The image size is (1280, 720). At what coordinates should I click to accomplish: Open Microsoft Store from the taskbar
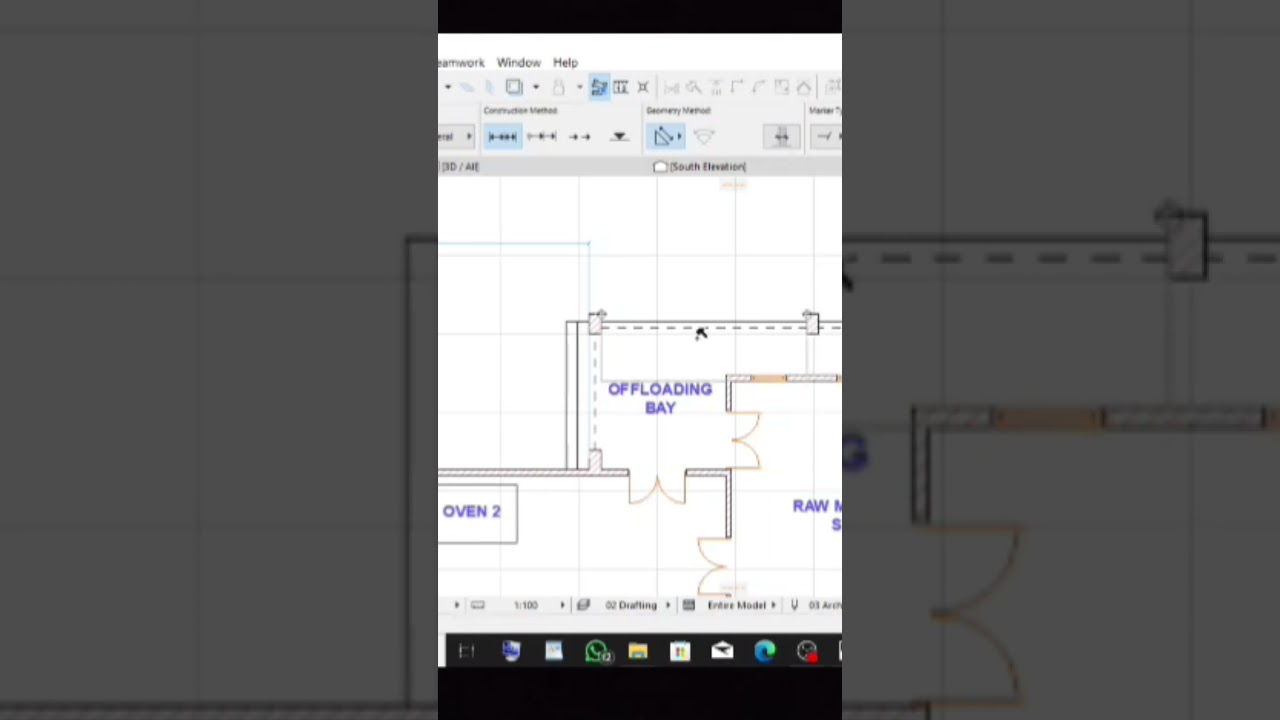pos(680,652)
